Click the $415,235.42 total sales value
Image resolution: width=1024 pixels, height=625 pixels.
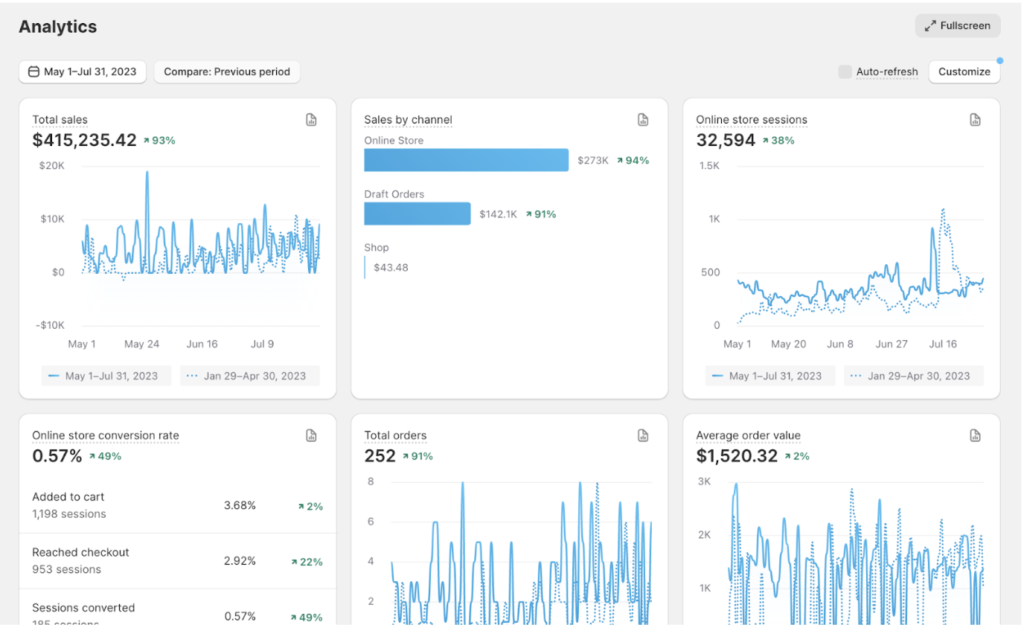pos(85,140)
